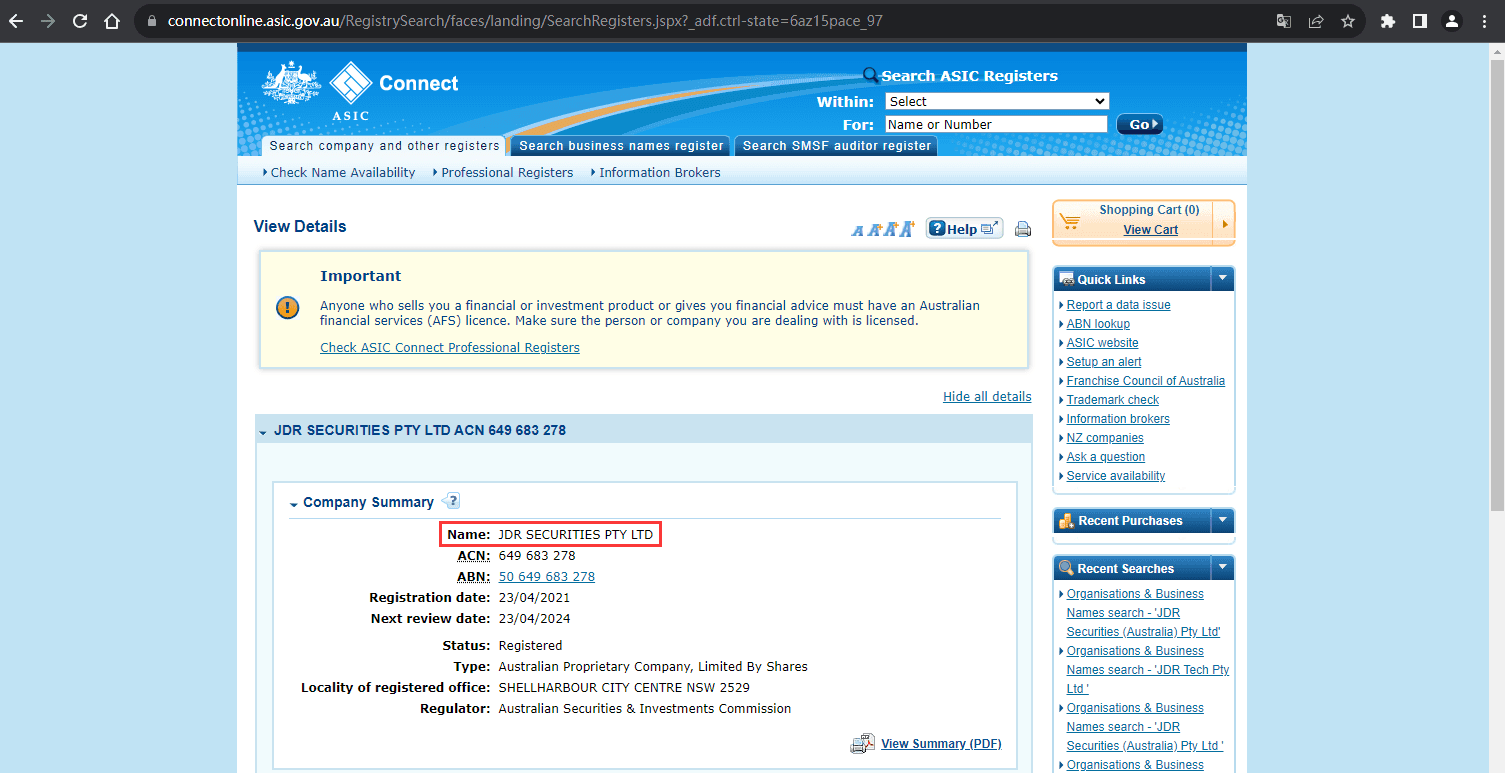Screen dimensions: 1505x773
Task: Set the largest font size A icon
Action: (x=907, y=229)
